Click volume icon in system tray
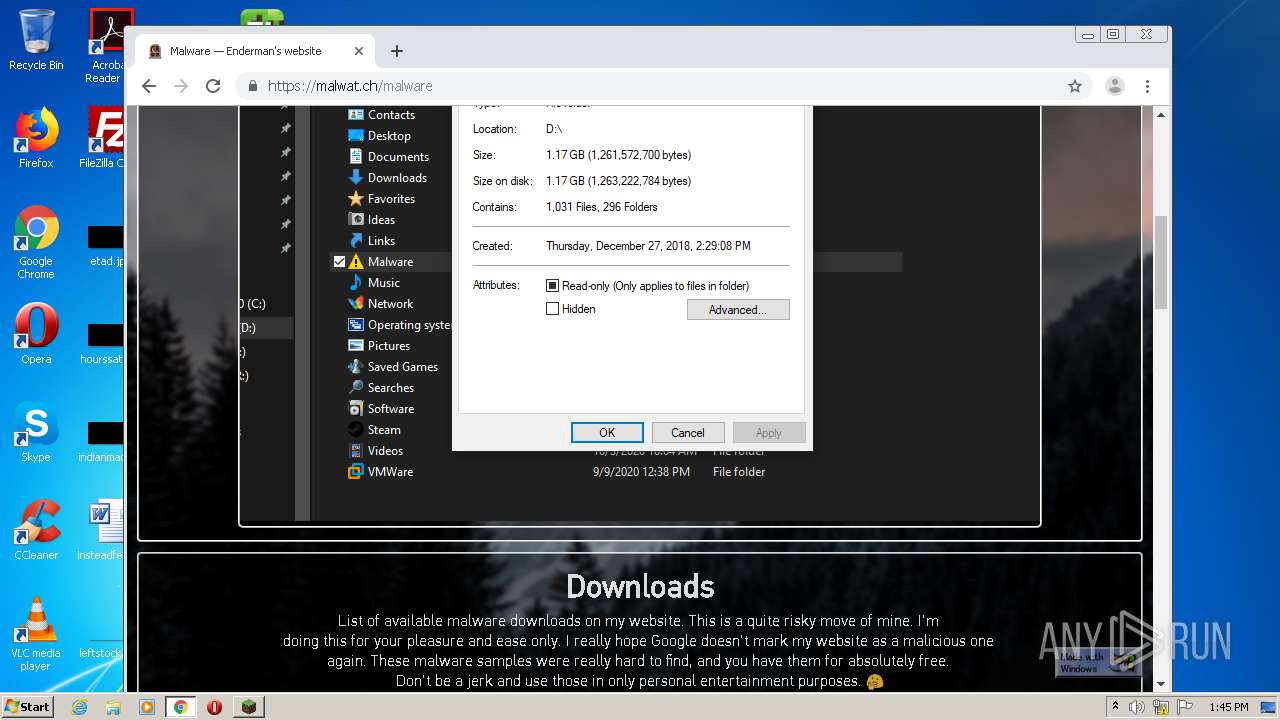The image size is (1280, 720). [1137, 707]
